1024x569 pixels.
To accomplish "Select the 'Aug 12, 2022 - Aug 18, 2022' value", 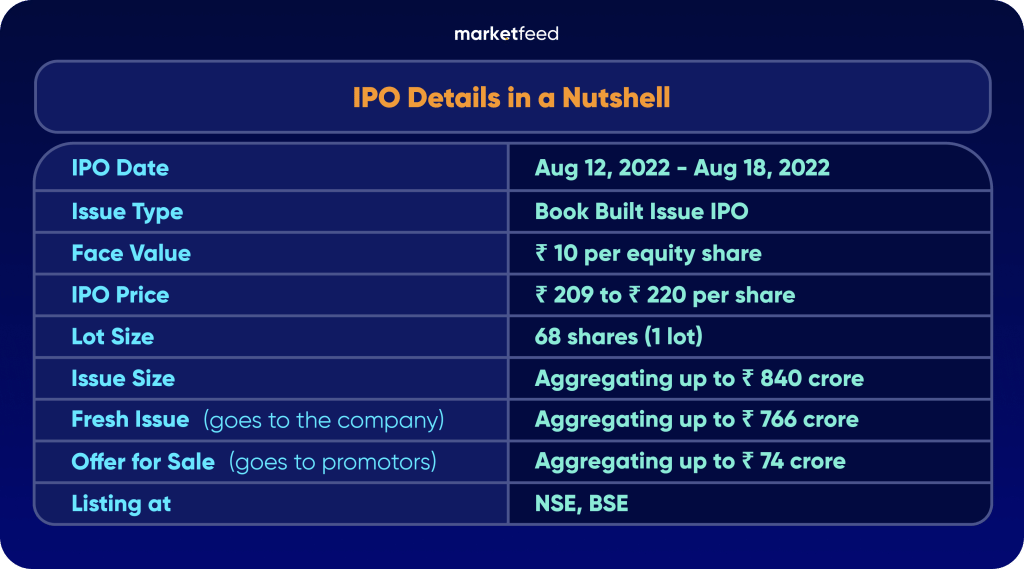I will [682, 168].
